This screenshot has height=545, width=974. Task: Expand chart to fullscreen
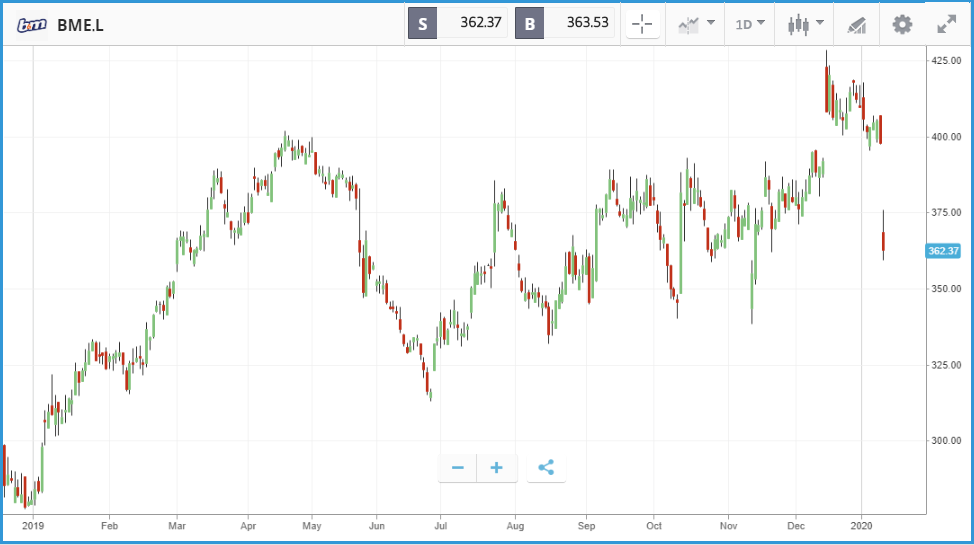947,25
